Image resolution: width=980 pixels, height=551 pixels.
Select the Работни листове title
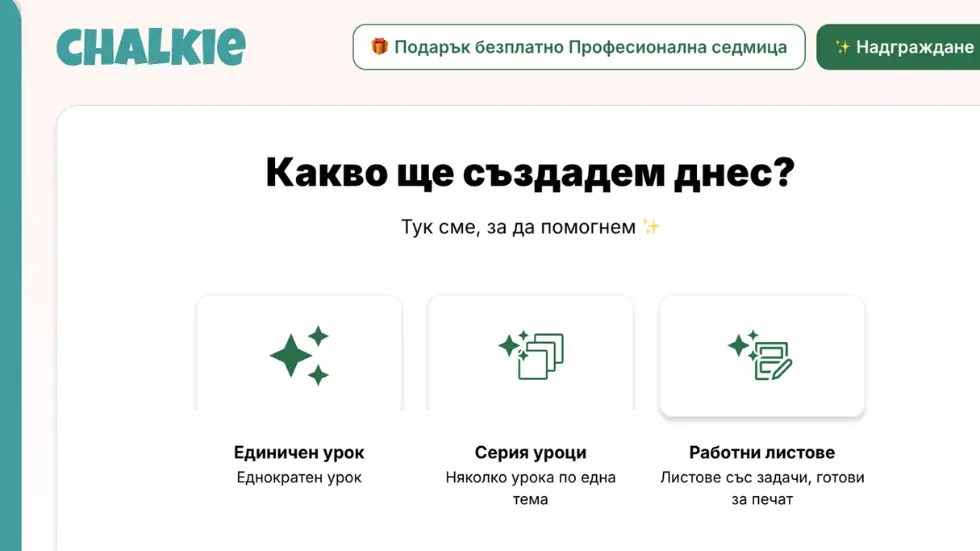[x=762, y=452]
